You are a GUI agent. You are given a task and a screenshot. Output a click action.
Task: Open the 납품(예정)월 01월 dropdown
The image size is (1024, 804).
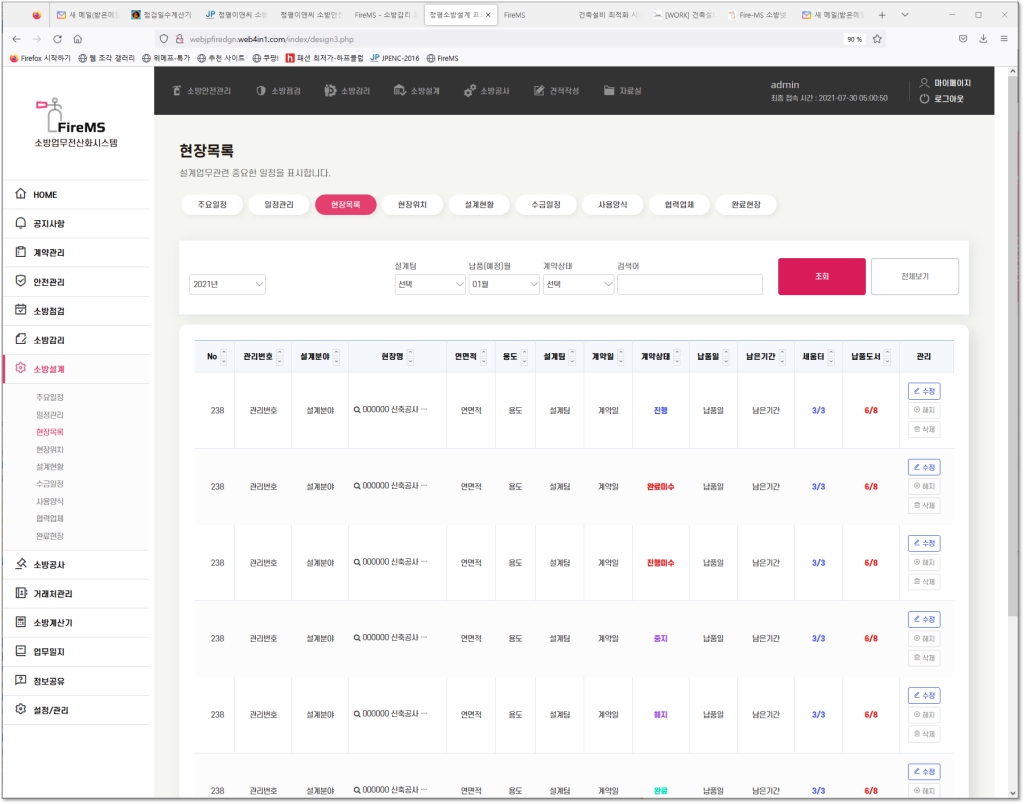click(504, 285)
